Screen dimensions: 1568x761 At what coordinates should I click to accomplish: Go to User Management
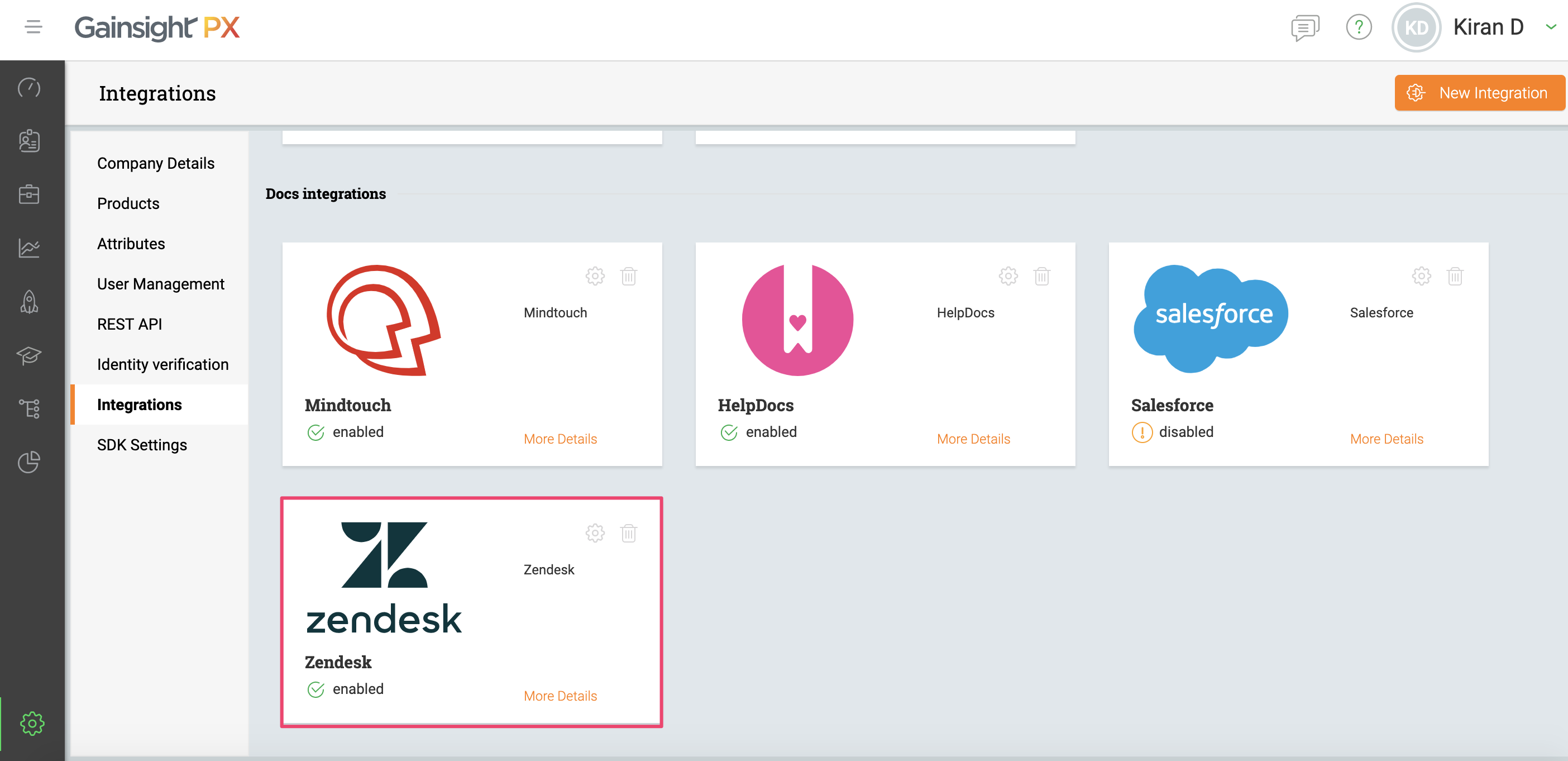coord(161,284)
